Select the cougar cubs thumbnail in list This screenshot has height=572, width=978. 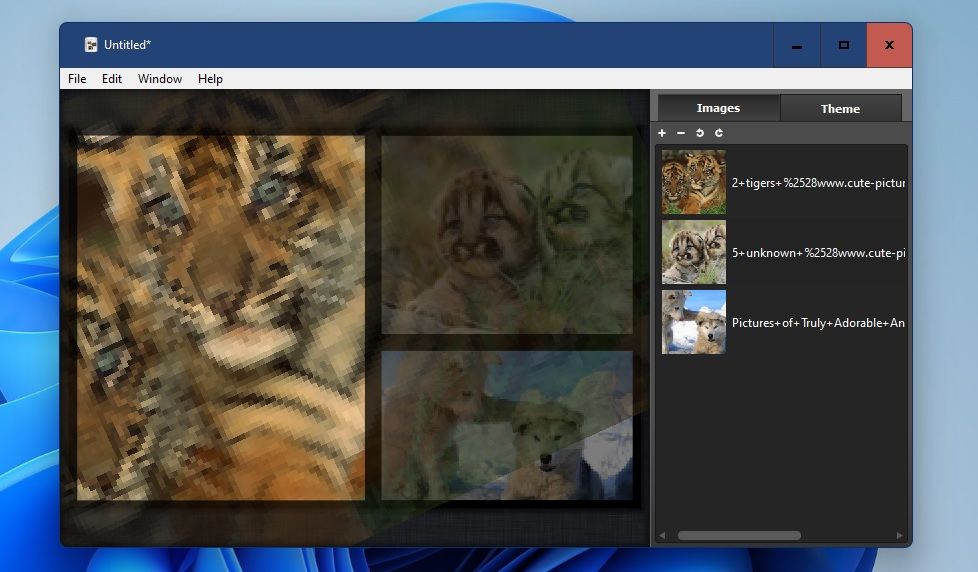(694, 252)
